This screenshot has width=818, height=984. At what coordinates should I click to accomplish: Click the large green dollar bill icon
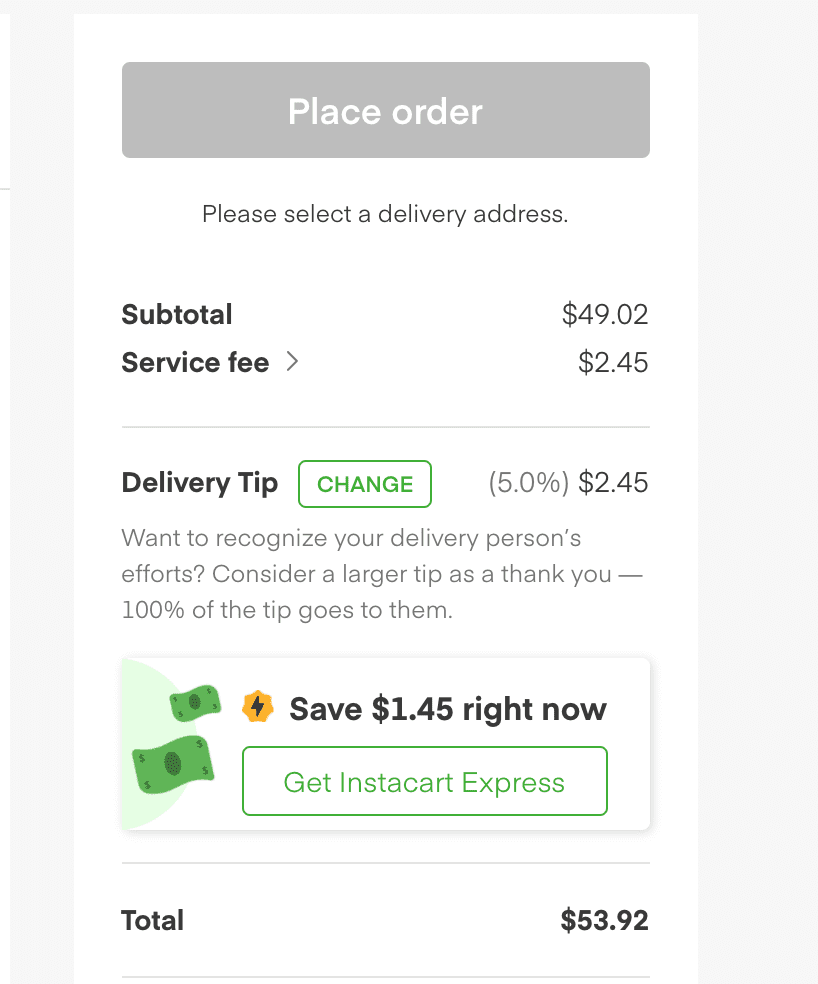coord(173,764)
